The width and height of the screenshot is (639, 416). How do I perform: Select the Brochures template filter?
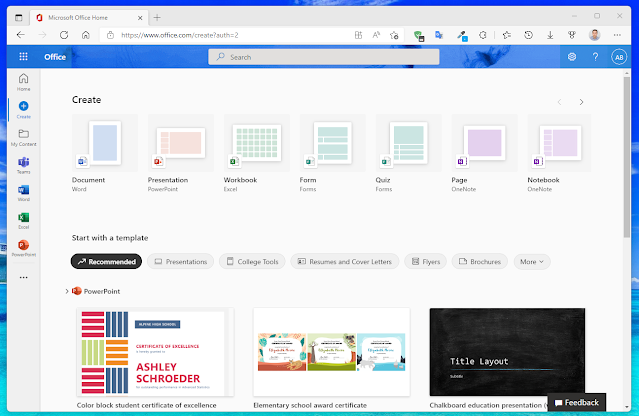click(480, 262)
